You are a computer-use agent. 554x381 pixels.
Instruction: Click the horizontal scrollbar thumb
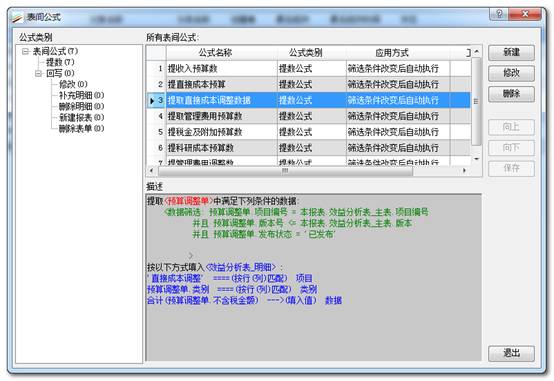click(285, 171)
